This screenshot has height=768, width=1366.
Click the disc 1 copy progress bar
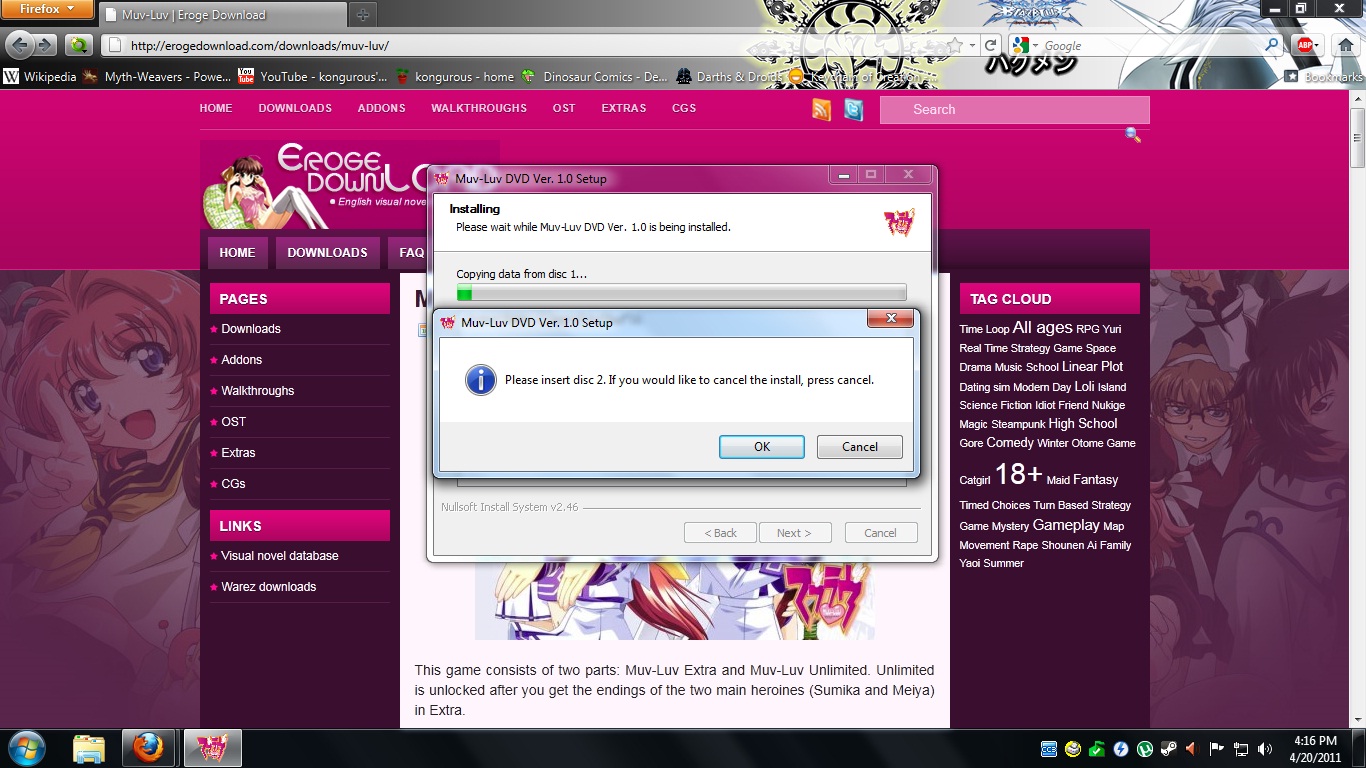(x=682, y=293)
